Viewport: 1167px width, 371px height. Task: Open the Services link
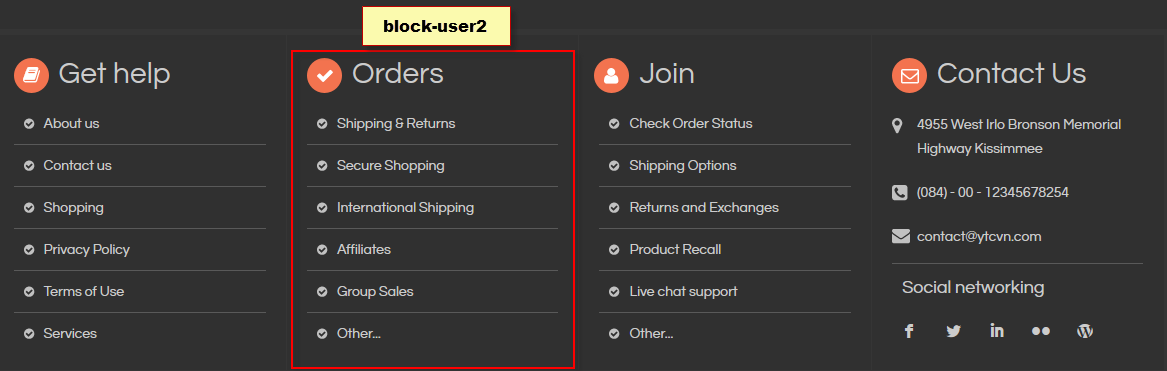coord(70,334)
